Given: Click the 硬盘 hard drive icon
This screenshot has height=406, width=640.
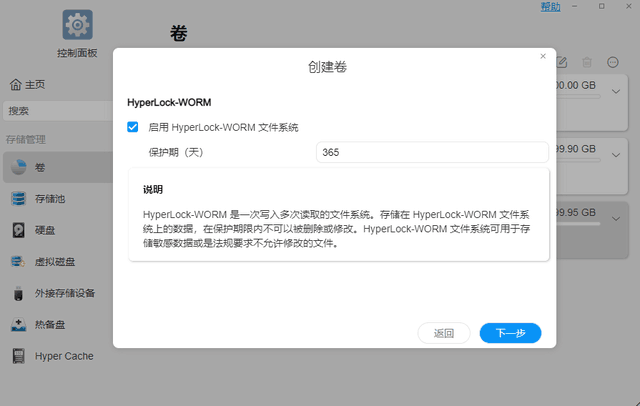Looking at the screenshot, I should (18, 230).
